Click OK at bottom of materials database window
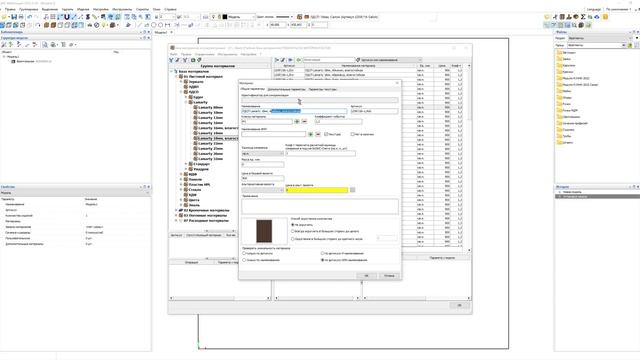 [x=459, y=305]
